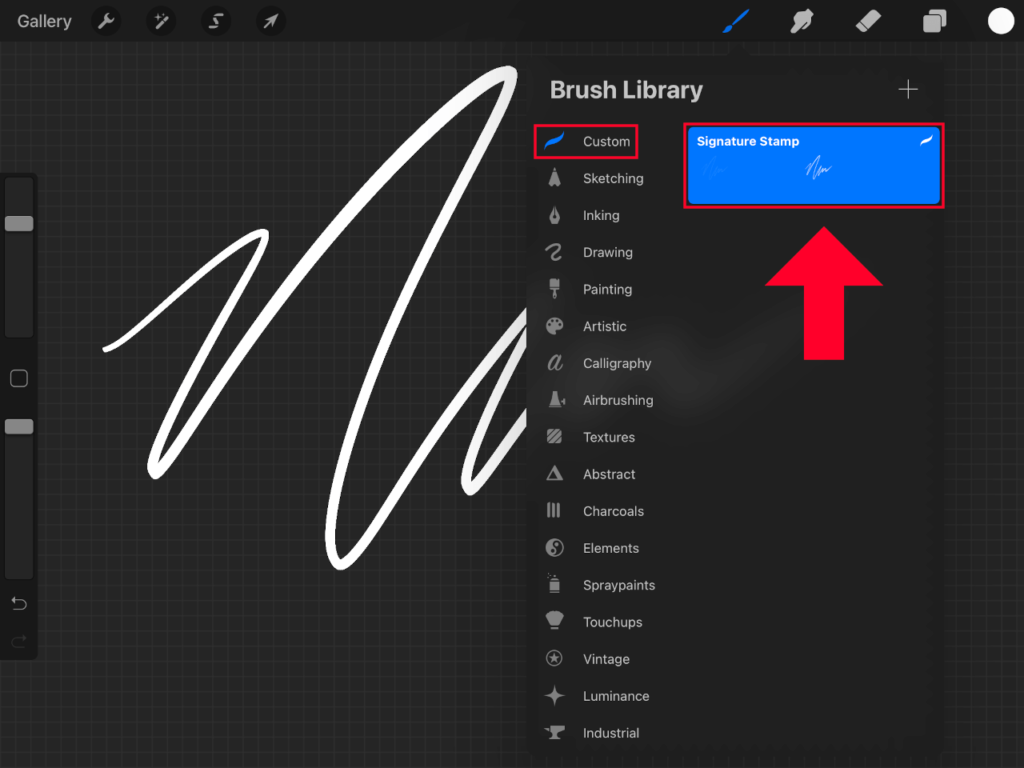Viewport: 1024px width, 768px height.
Task: Select the Smudge tool
Action: (802, 20)
